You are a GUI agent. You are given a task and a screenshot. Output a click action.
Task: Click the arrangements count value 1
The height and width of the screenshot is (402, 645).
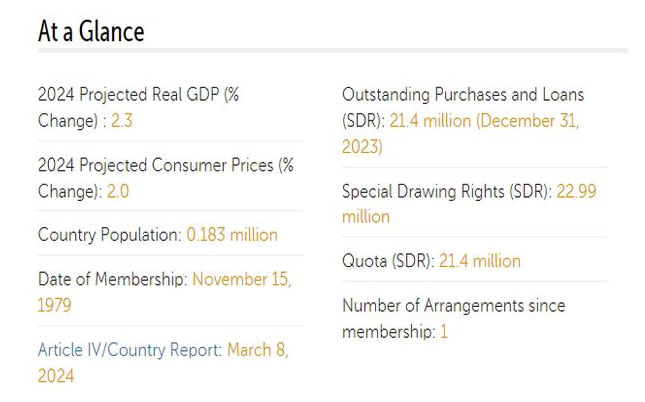coord(444,332)
